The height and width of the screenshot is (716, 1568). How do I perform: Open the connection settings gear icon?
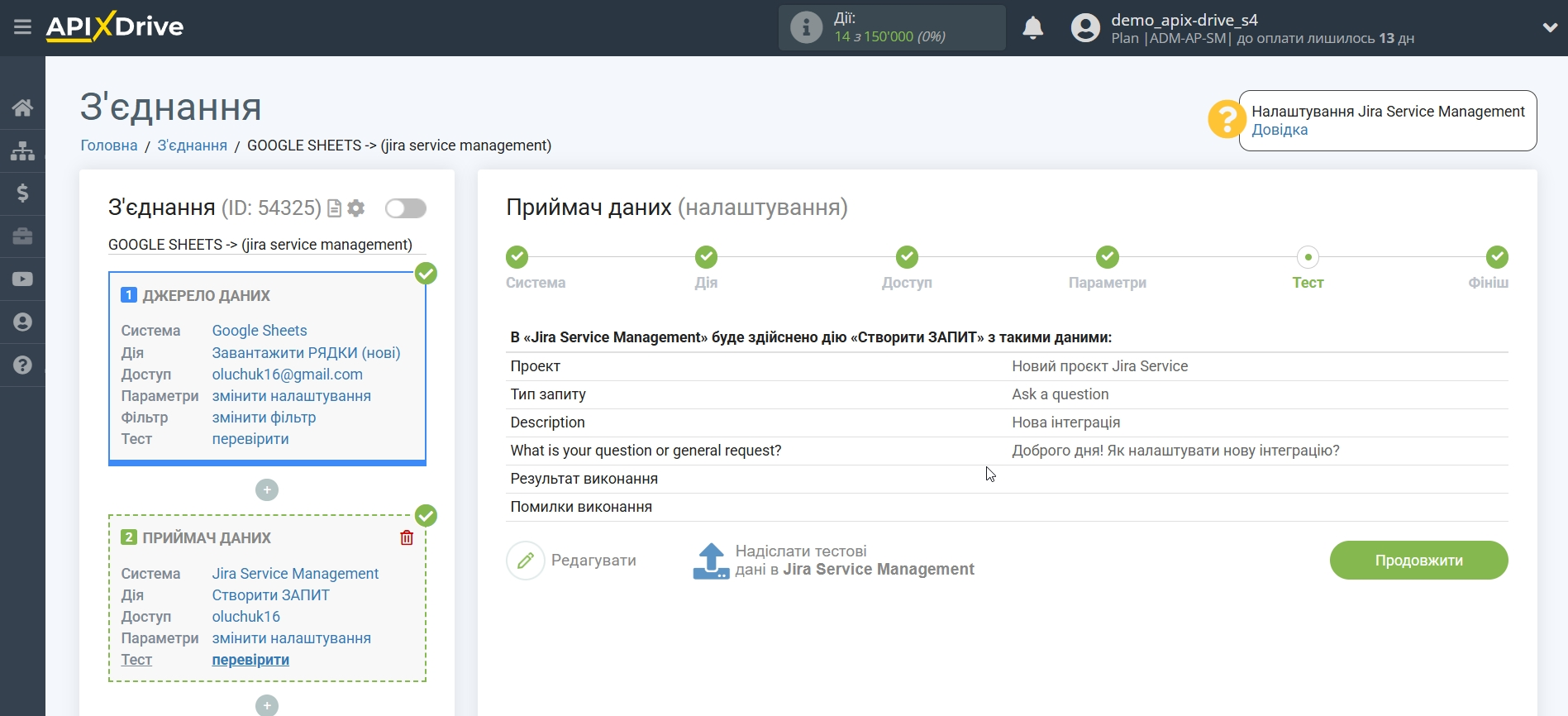(356, 208)
